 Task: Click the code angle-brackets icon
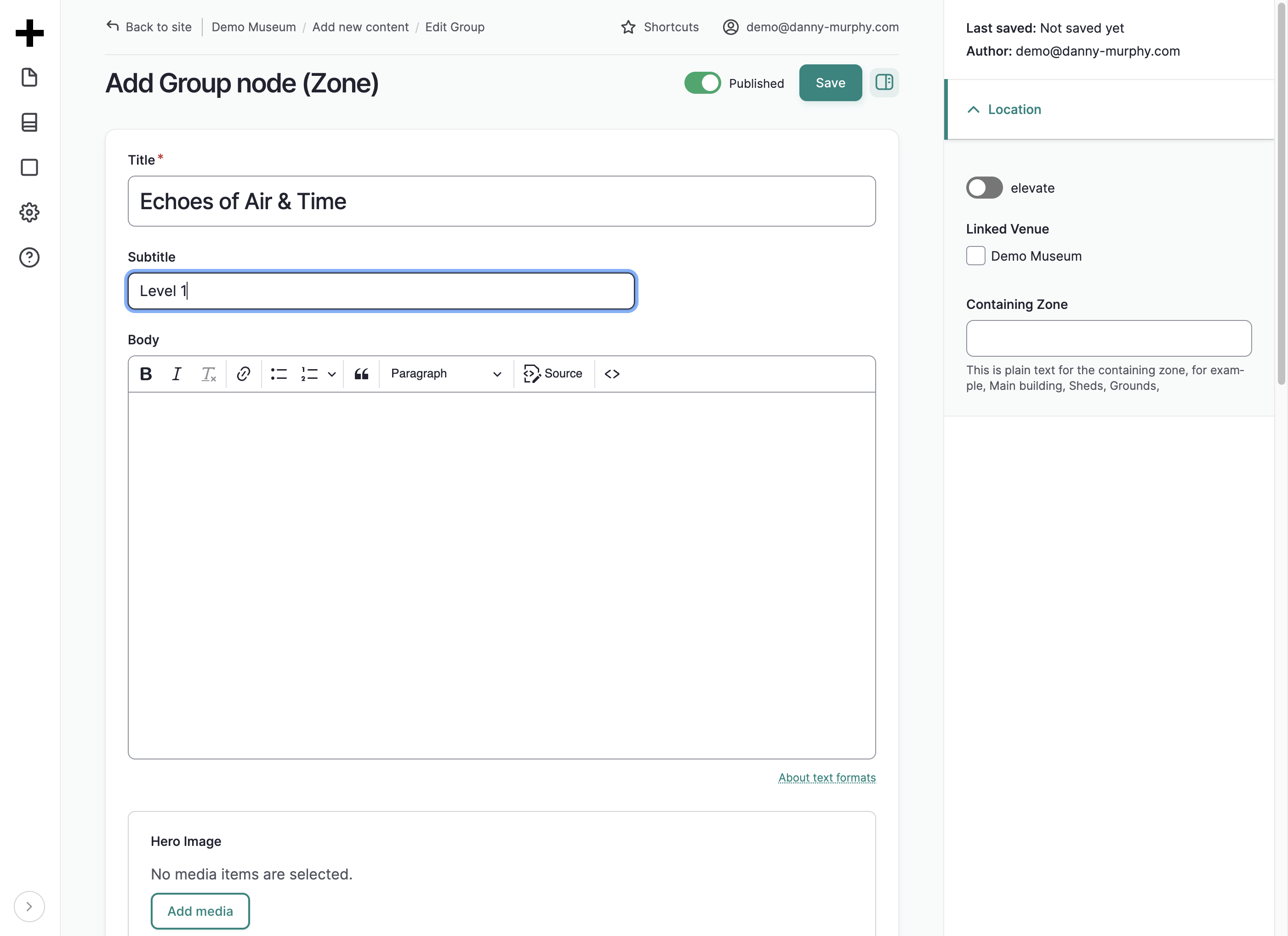612,374
